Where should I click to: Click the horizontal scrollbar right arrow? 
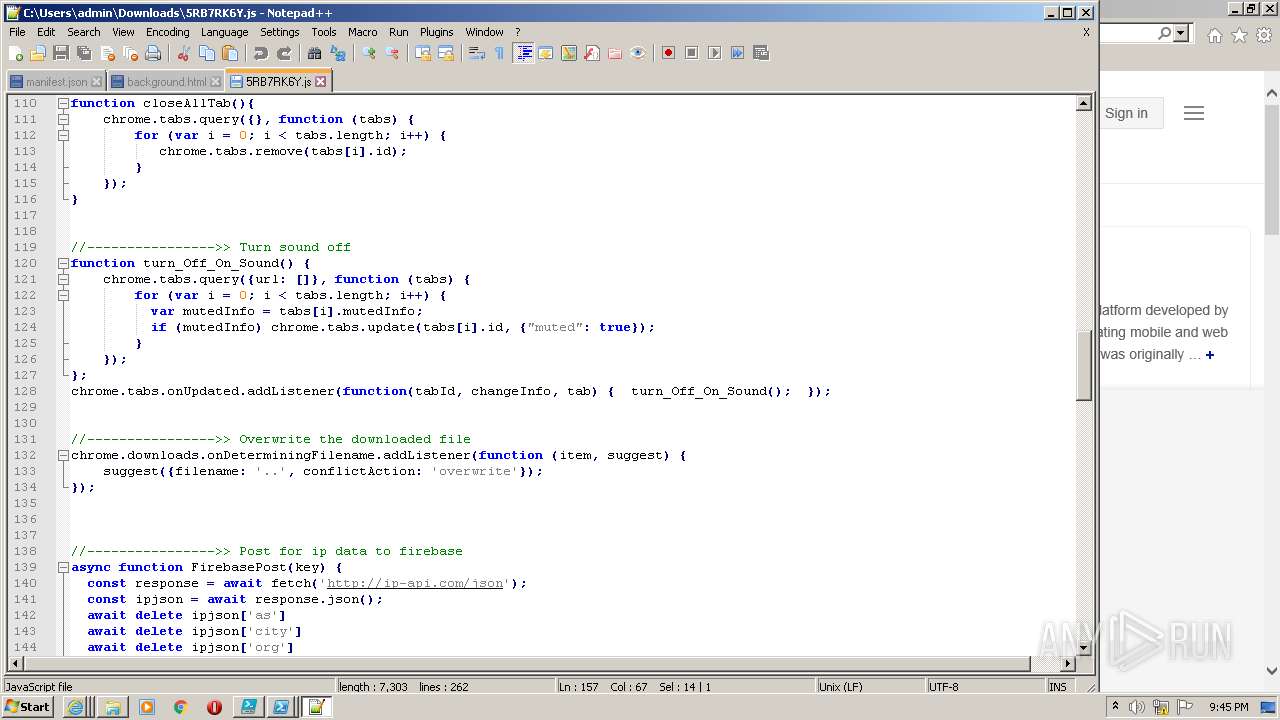pos(1067,663)
